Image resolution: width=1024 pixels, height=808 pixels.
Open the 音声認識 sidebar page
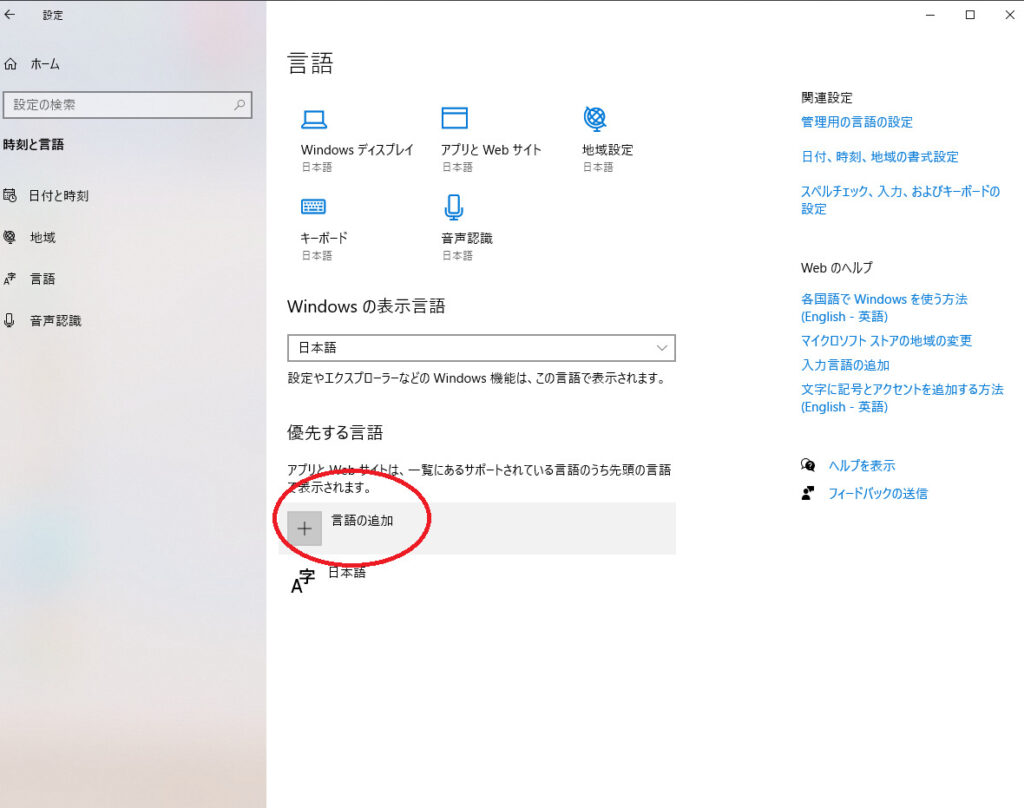[x=56, y=321]
